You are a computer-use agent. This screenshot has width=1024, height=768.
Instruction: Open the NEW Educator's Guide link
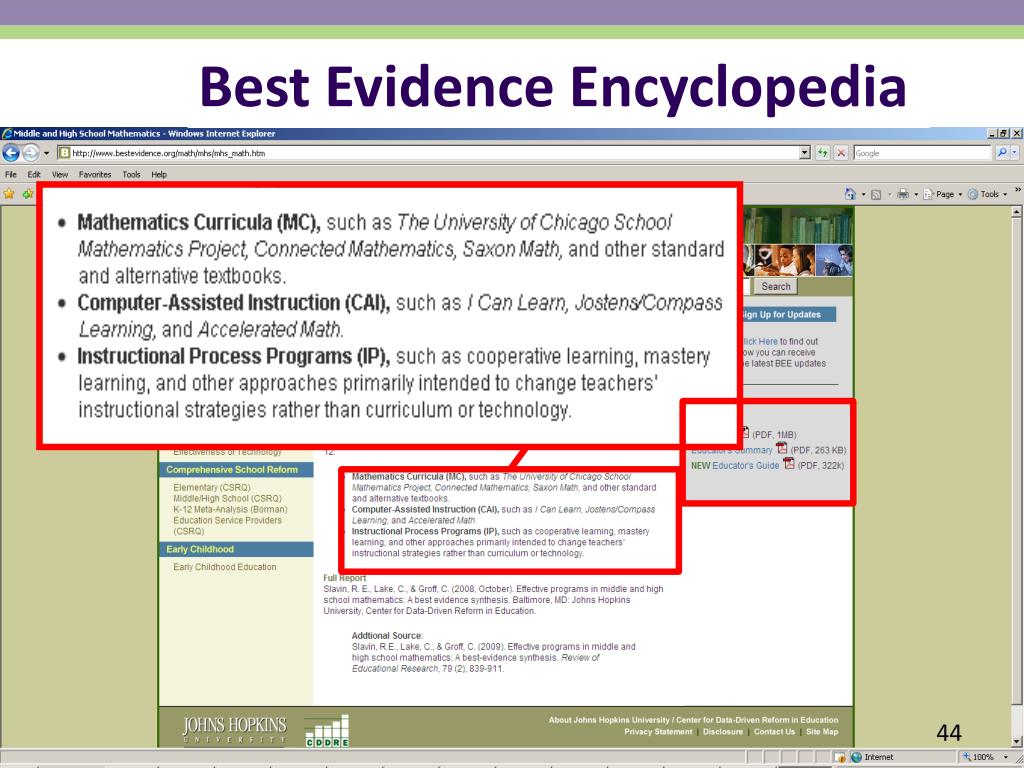click(x=735, y=466)
